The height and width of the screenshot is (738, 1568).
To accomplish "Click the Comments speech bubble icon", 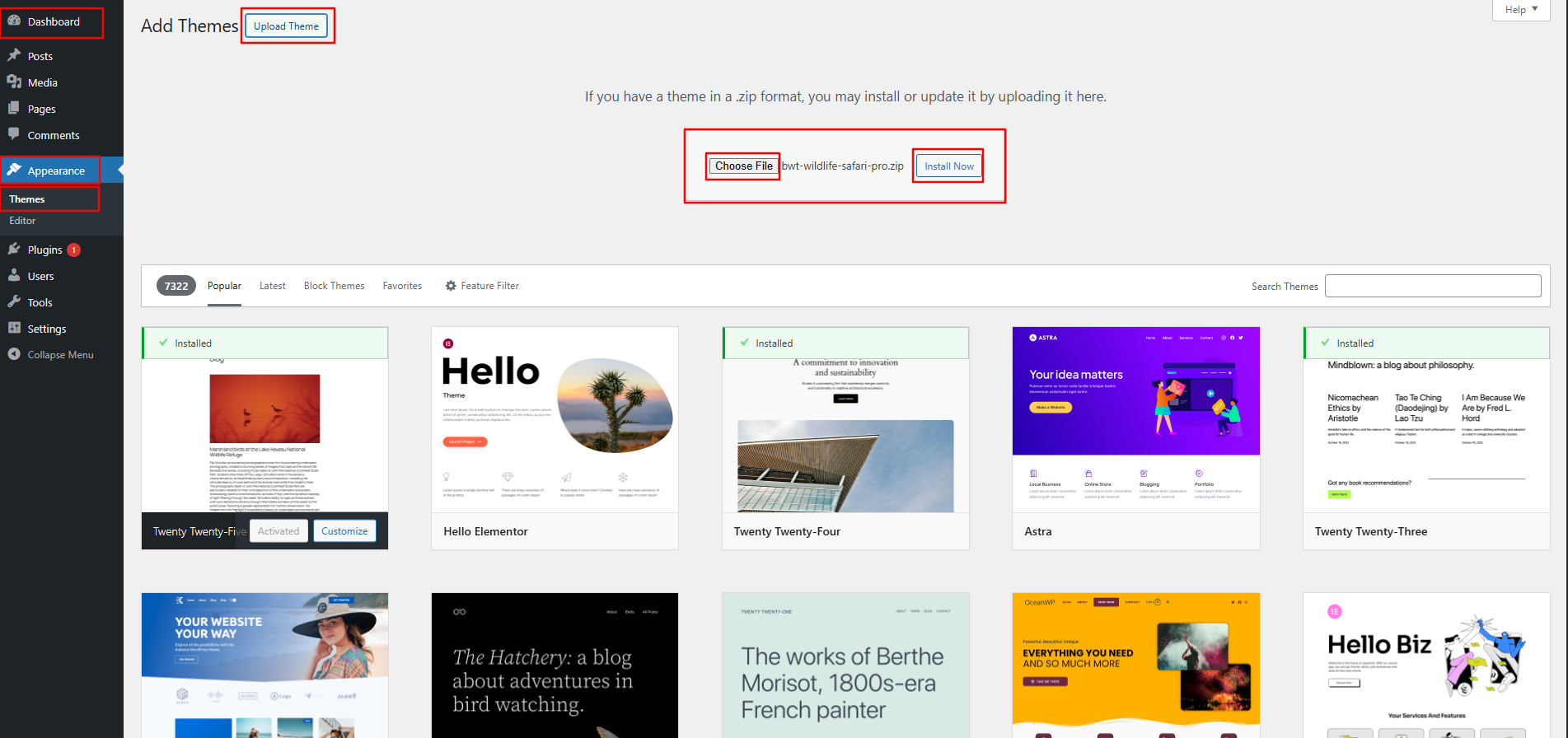I will pos(14,134).
